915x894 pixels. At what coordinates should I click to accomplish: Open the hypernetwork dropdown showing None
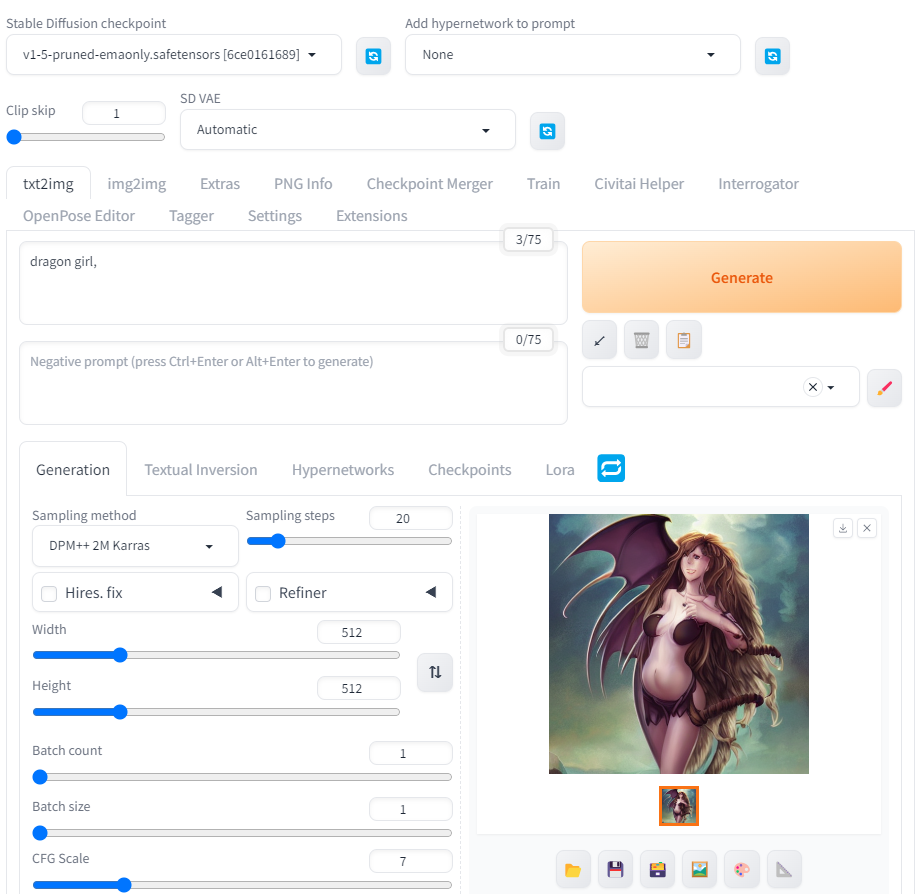click(572, 55)
